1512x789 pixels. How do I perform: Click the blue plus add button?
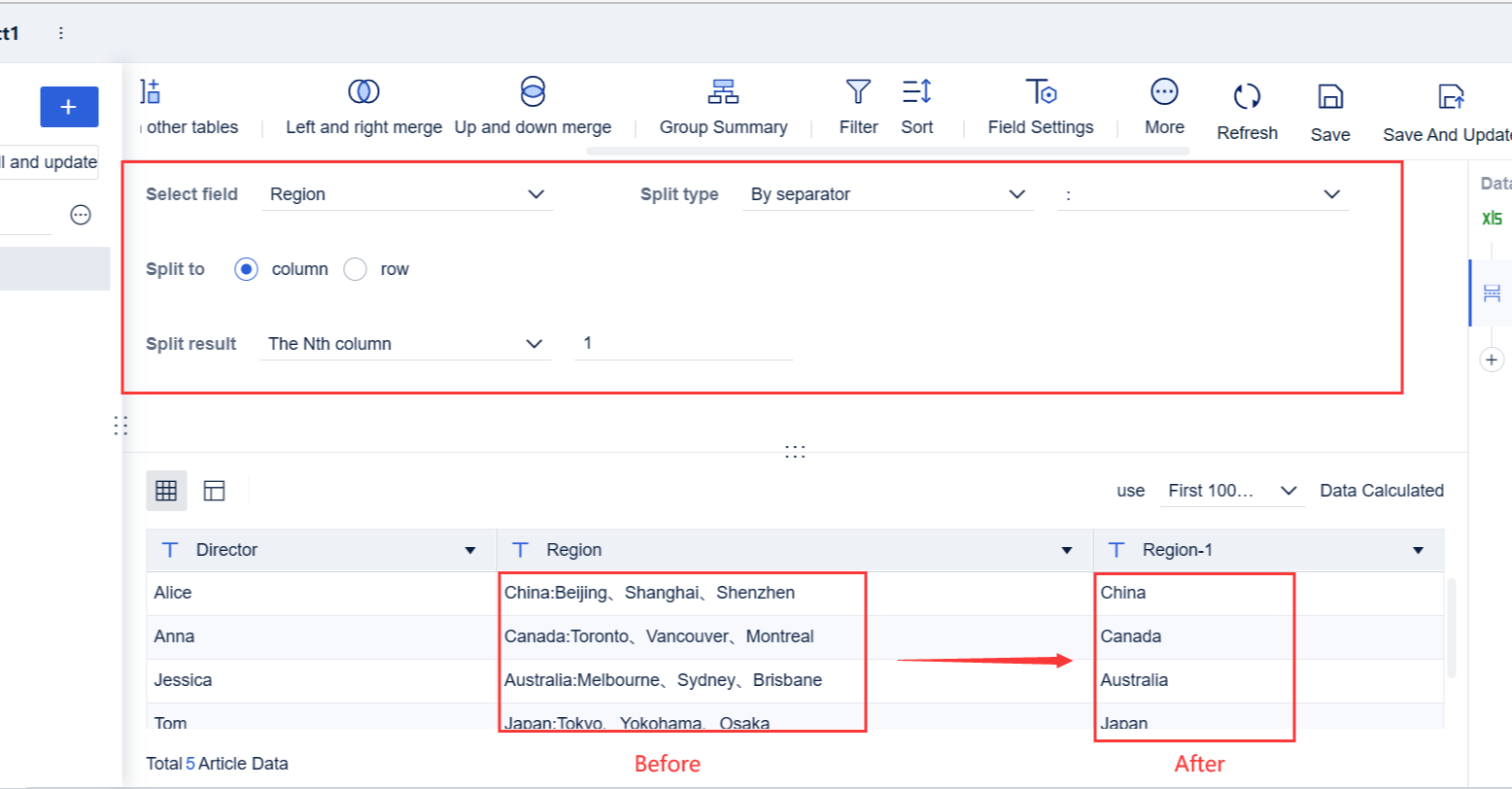(69, 107)
